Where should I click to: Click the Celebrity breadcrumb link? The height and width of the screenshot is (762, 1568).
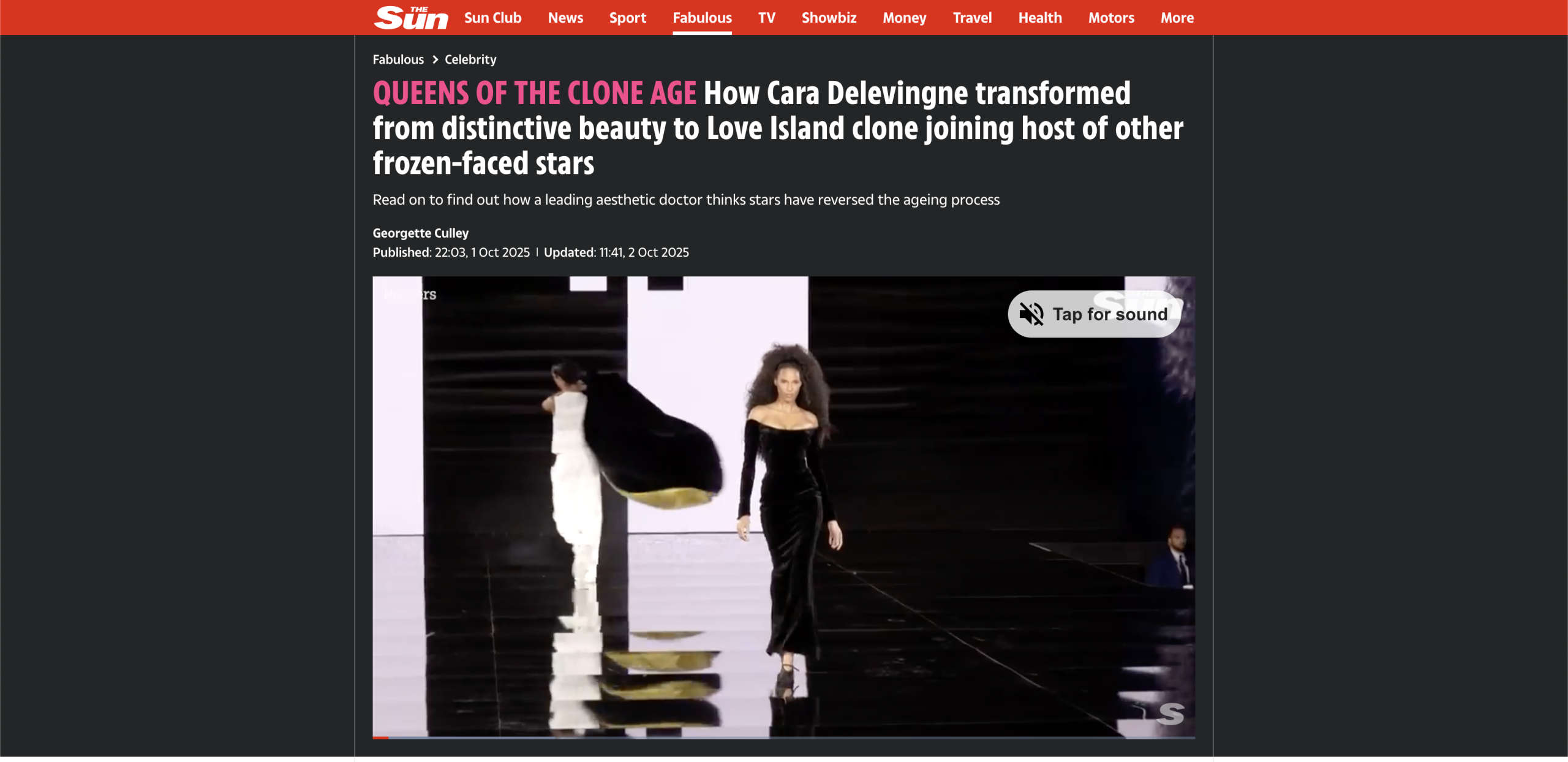point(470,59)
